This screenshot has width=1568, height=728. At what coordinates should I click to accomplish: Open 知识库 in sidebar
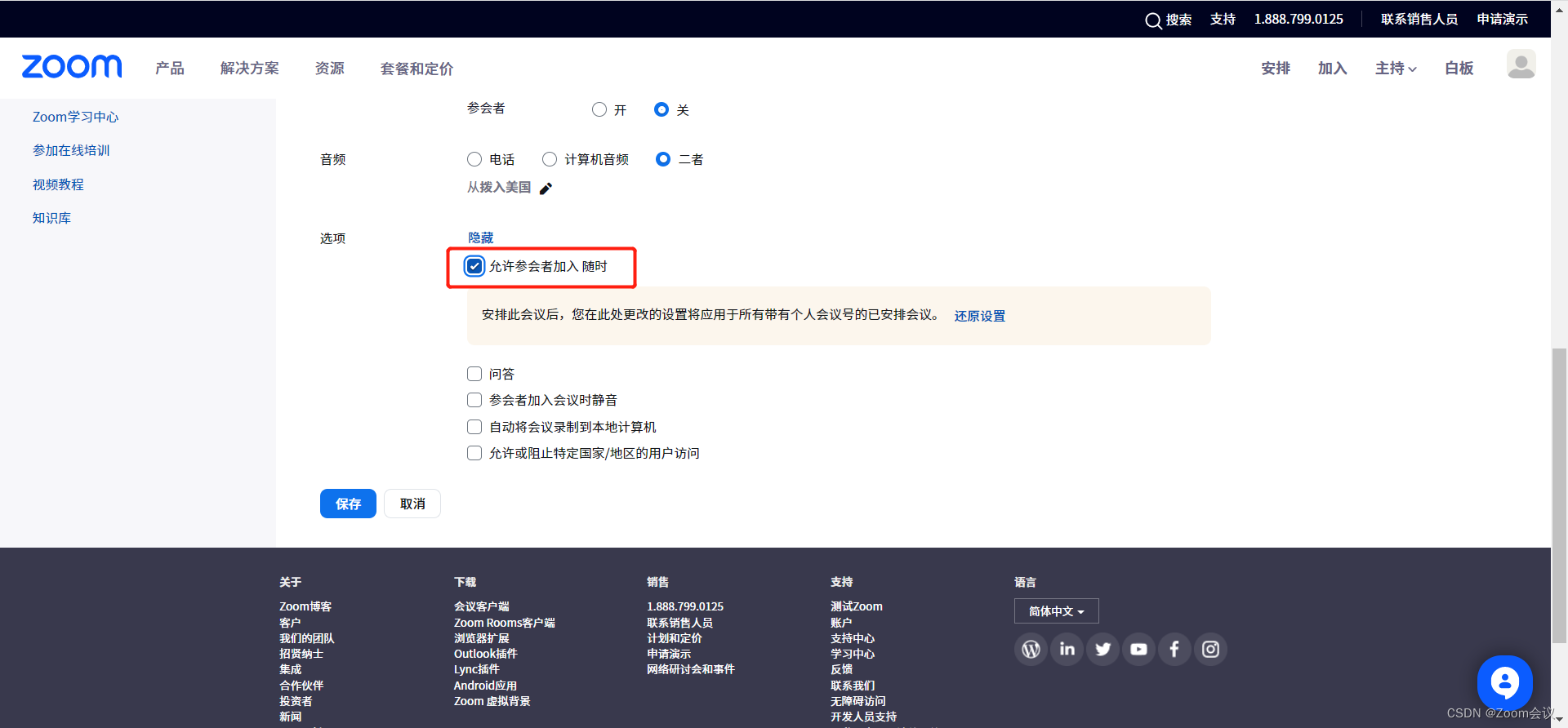coord(51,218)
